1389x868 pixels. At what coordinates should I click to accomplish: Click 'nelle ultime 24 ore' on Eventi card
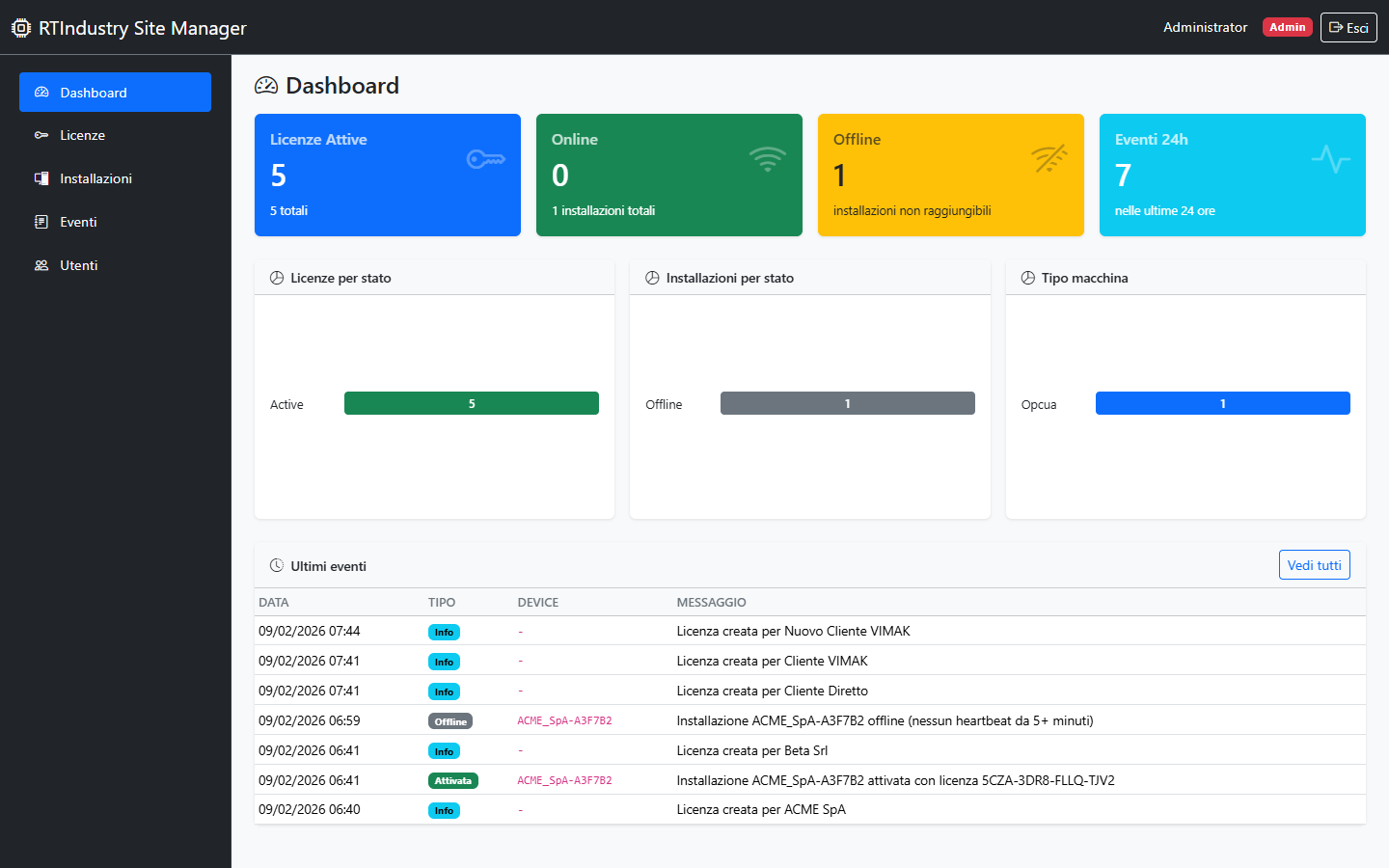[x=1165, y=210]
